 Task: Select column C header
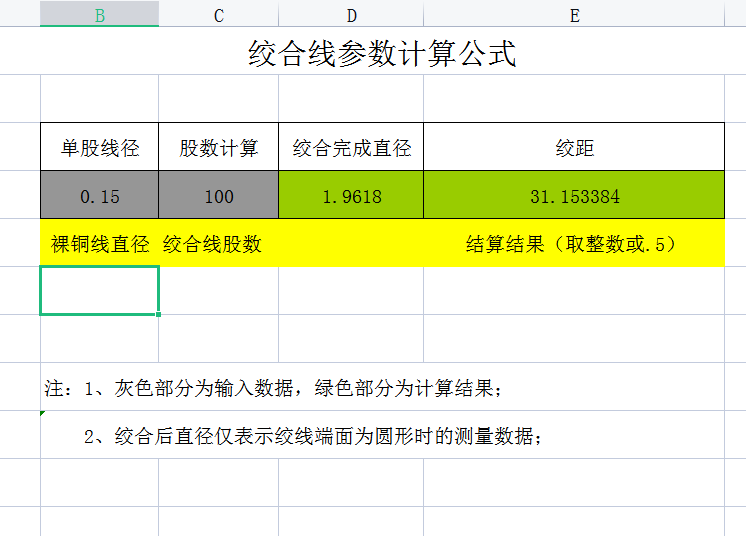(x=218, y=14)
